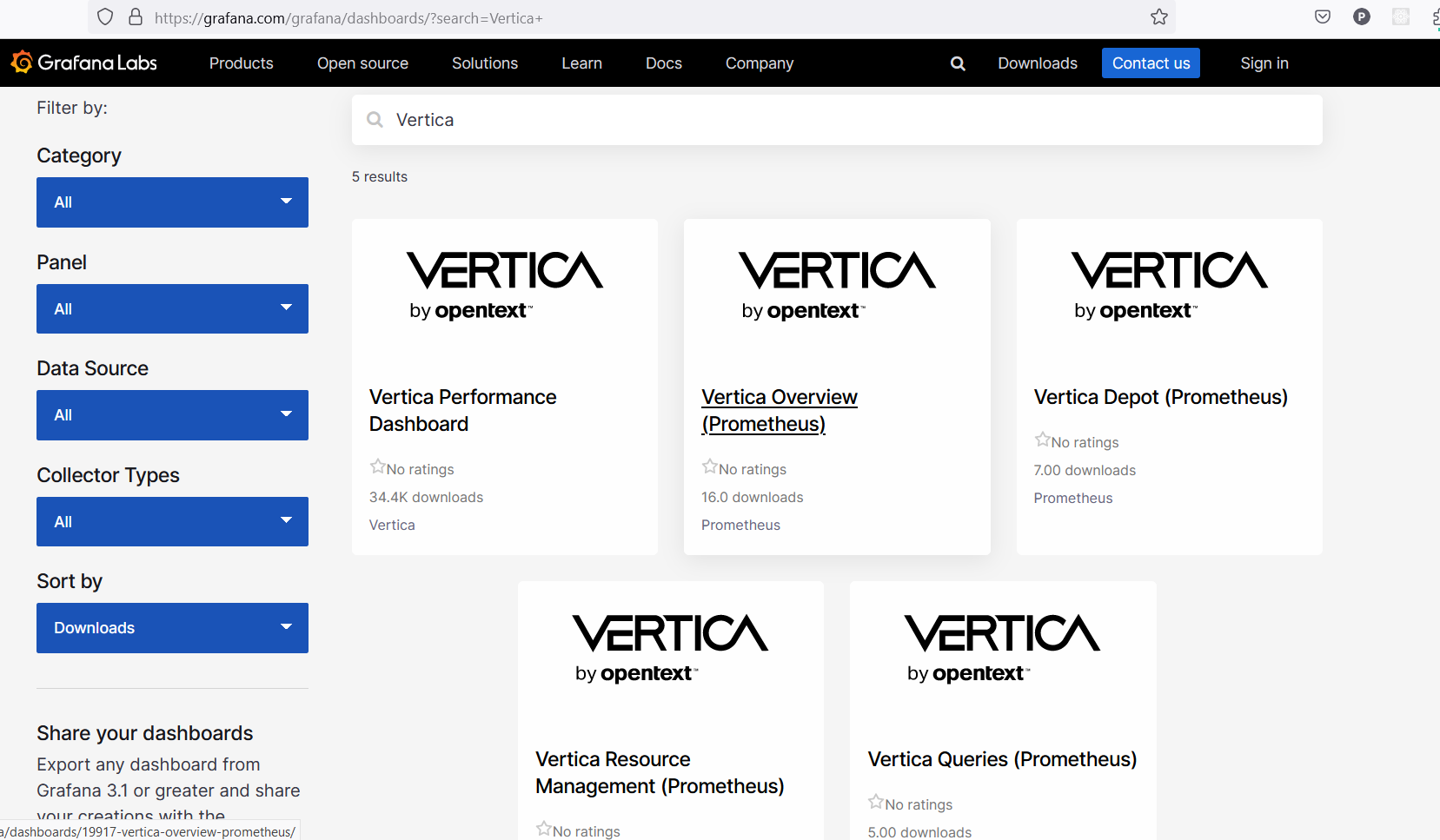The width and height of the screenshot is (1440, 840).
Task: Click the 'Filter by:' label
Action: pos(72,108)
